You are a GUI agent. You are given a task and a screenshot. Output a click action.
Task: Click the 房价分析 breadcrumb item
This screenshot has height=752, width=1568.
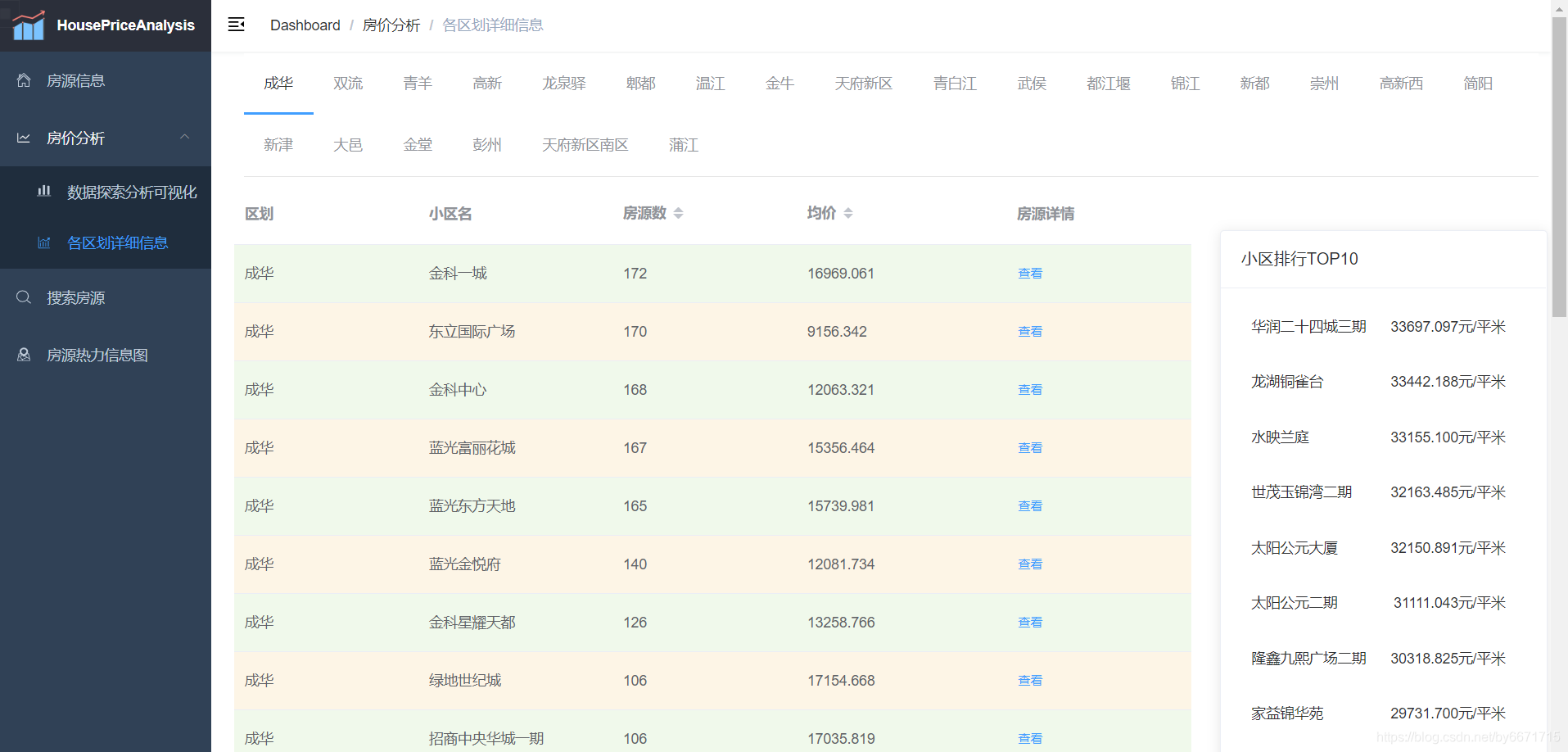[391, 25]
